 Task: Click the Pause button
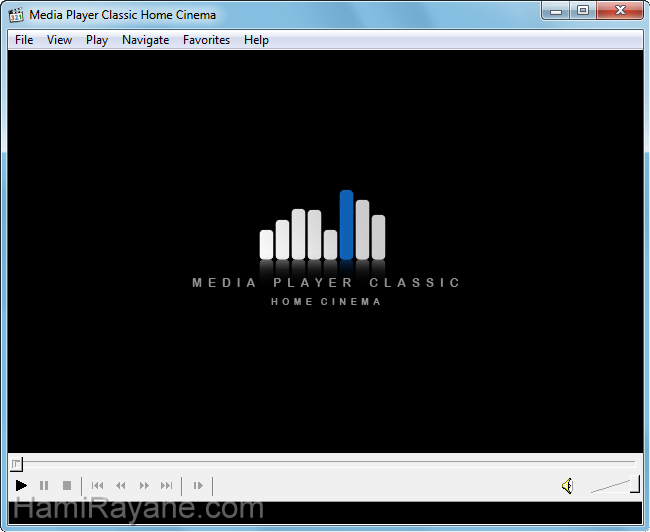(44, 485)
